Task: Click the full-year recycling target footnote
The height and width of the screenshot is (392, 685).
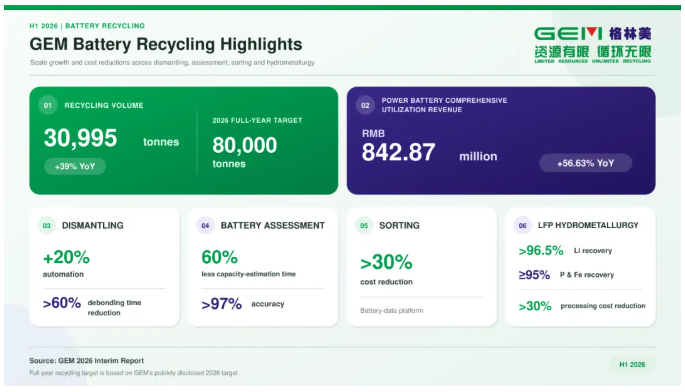Action: pyautogui.click(x=134, y=373)
